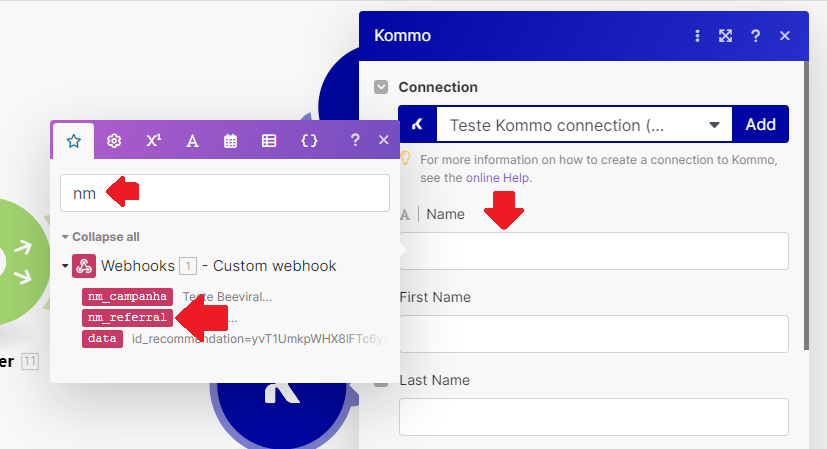Click the Webhooks module icon
The width and height of the screenshot is (827, 449).
84,266
